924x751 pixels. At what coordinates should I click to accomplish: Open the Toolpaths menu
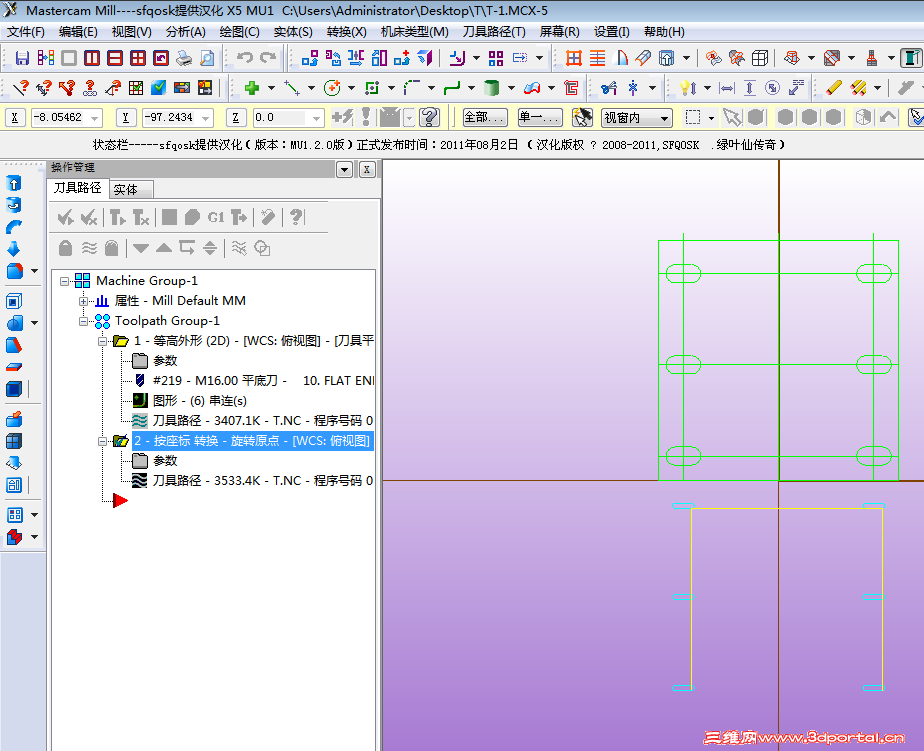(x=494, y=32)
